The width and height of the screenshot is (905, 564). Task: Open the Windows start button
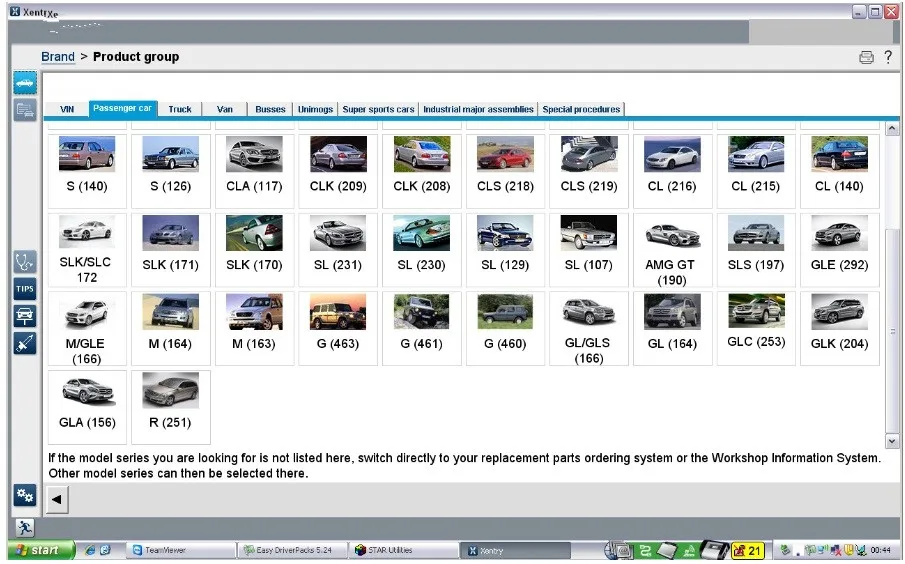click(x=40, y=550)
